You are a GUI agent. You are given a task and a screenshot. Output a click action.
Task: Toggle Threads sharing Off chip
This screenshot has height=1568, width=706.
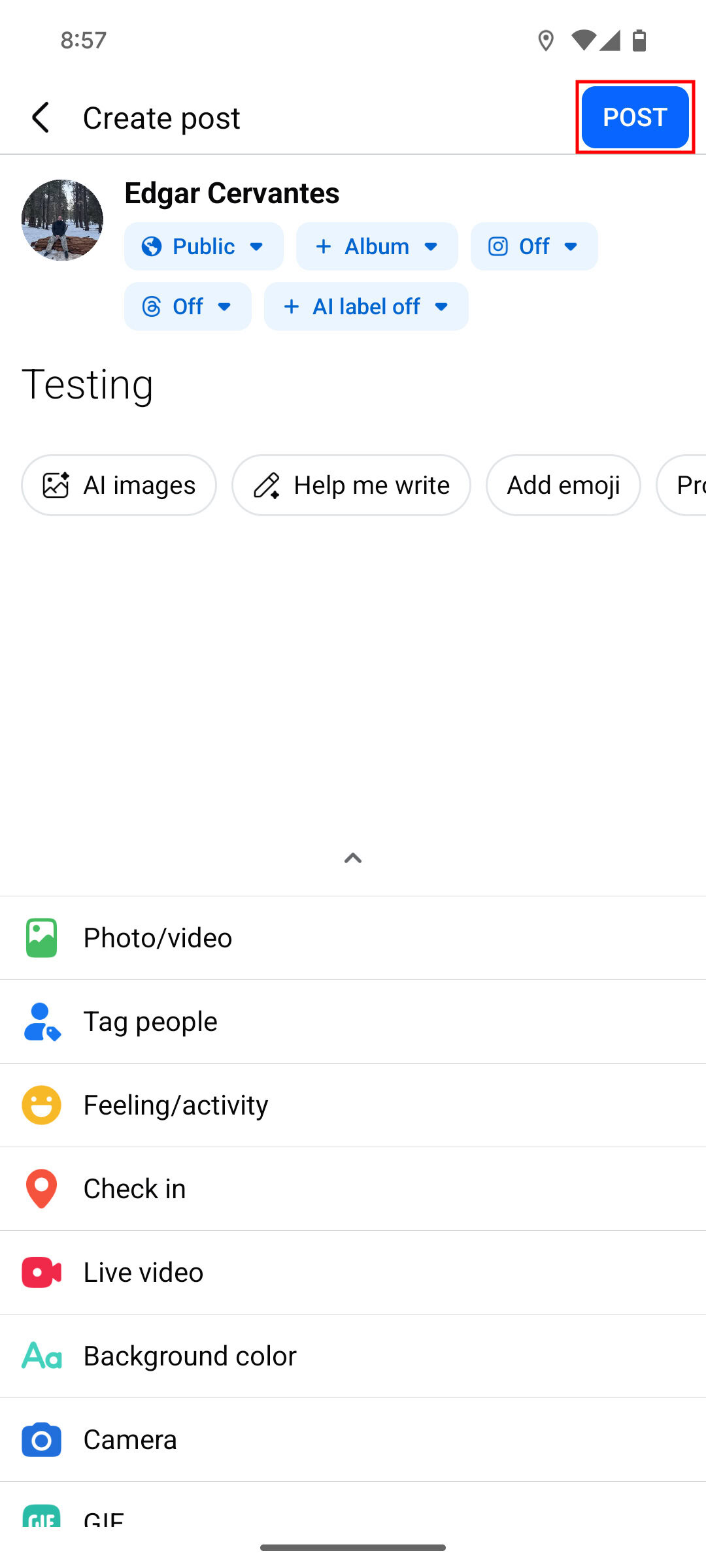click(188, 306)
